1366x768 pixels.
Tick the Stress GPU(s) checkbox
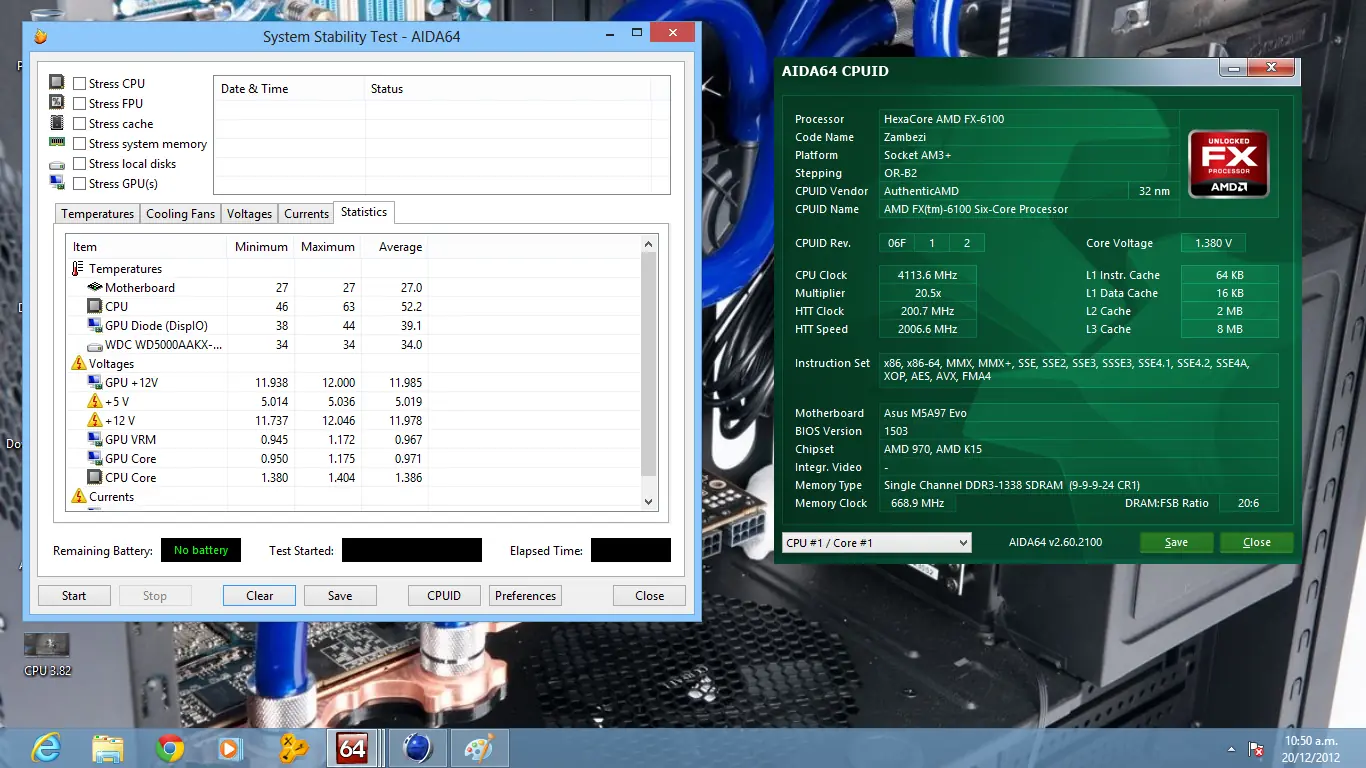[x=80, y=184]
